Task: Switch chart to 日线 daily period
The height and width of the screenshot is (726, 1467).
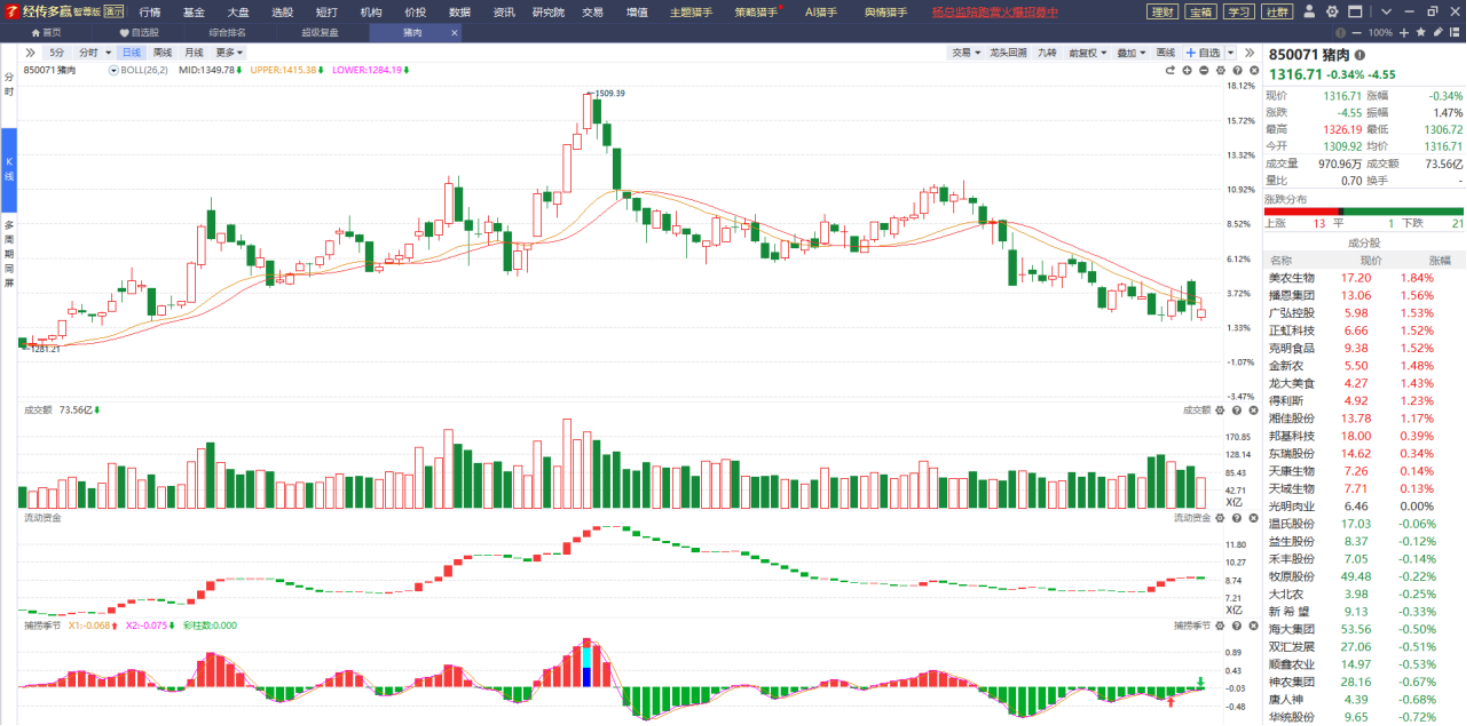Action: click(x=131, y=52)
